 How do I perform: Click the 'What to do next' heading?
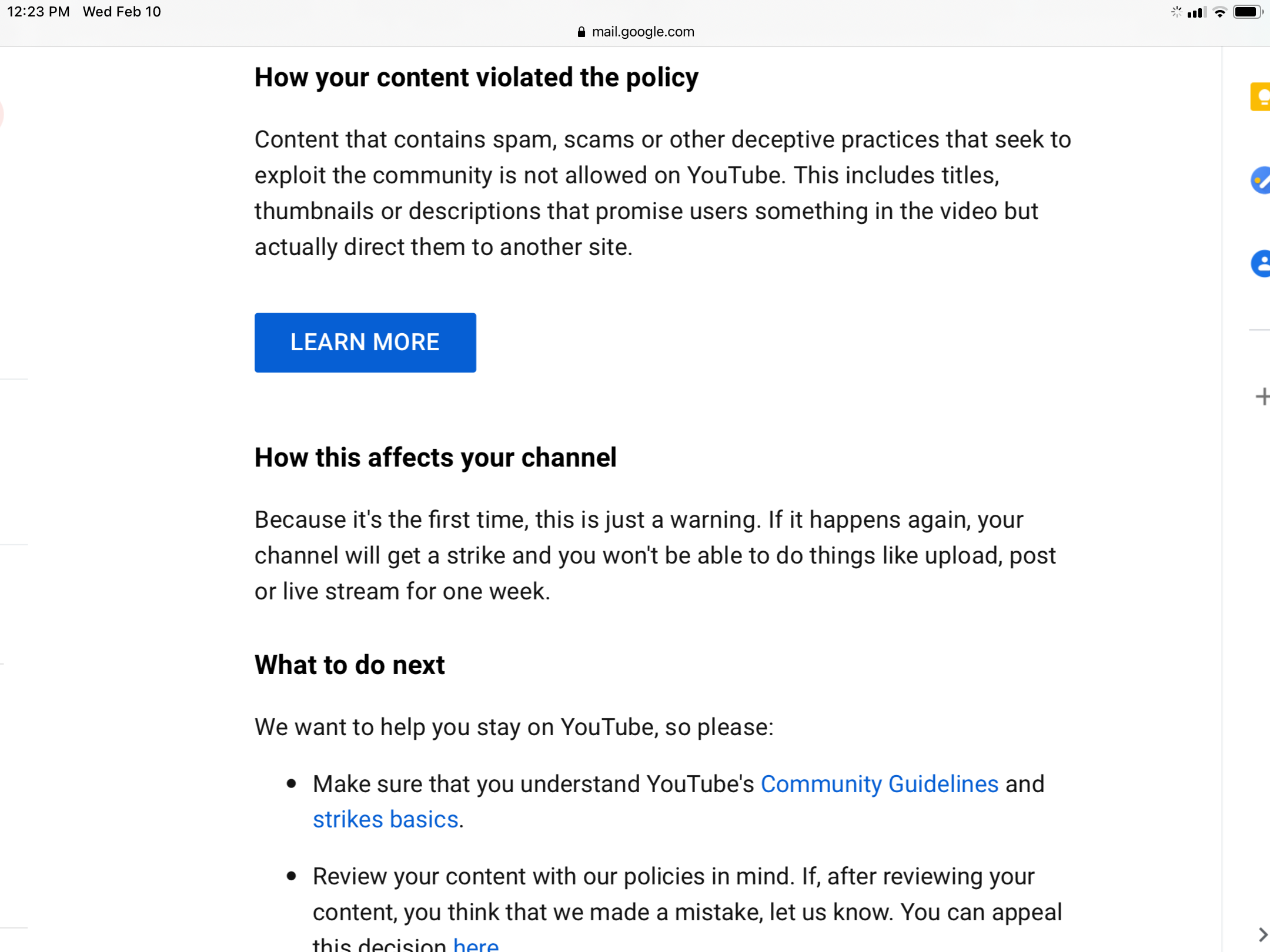click(x=350, y=665)
